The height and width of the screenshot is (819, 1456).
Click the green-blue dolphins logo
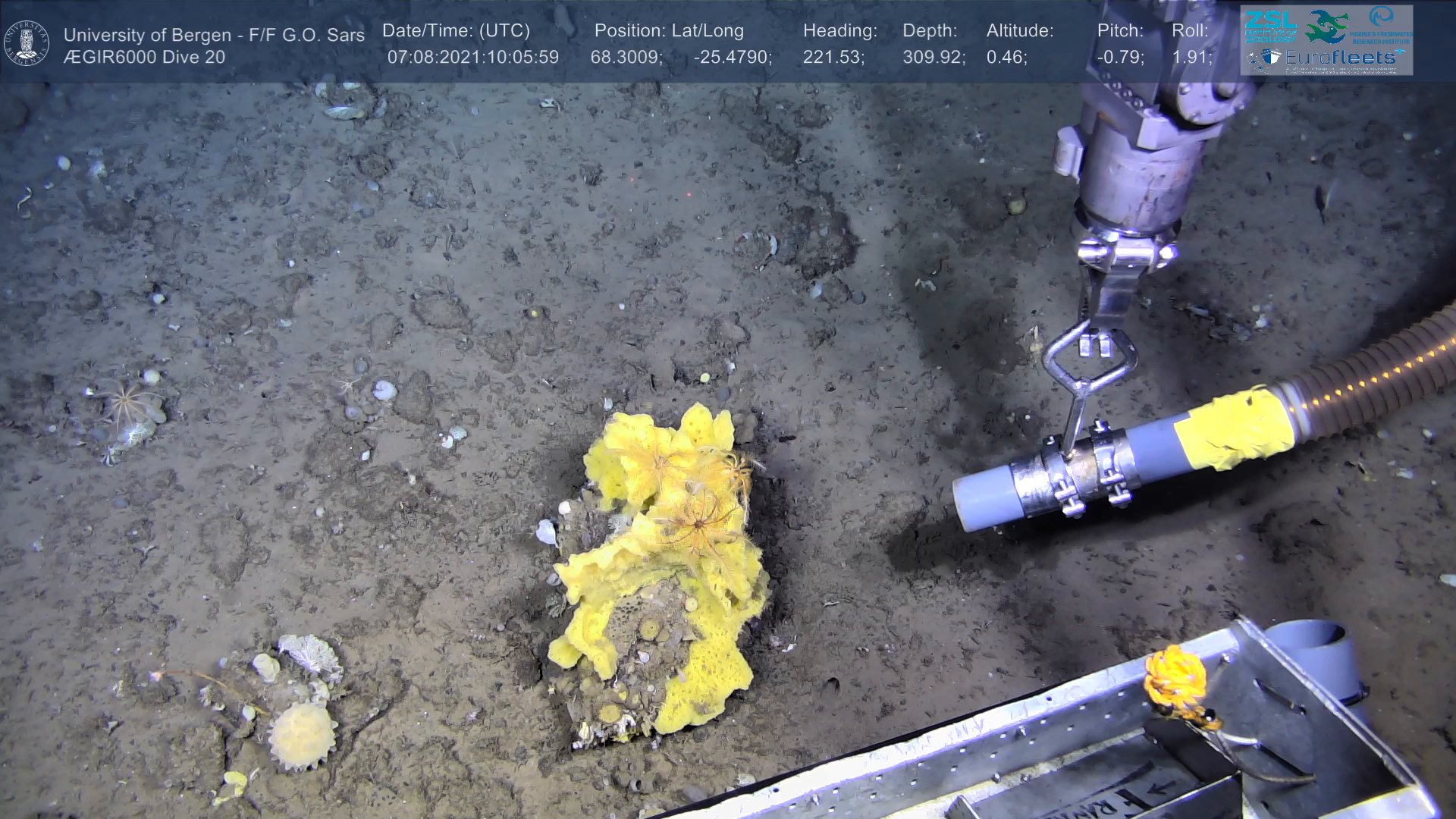1326,27
